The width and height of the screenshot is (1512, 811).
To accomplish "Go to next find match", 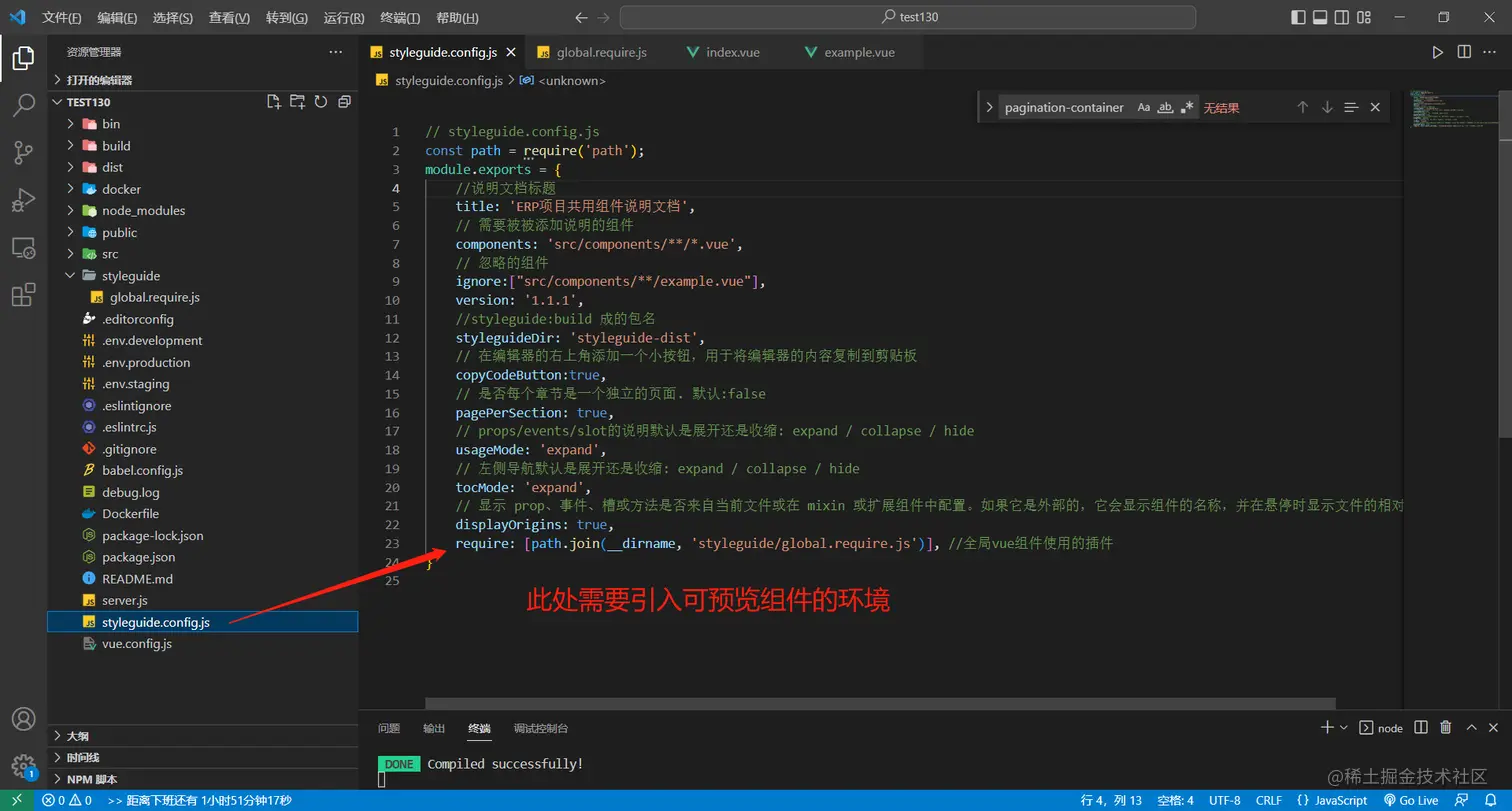I will point(1327,107).
